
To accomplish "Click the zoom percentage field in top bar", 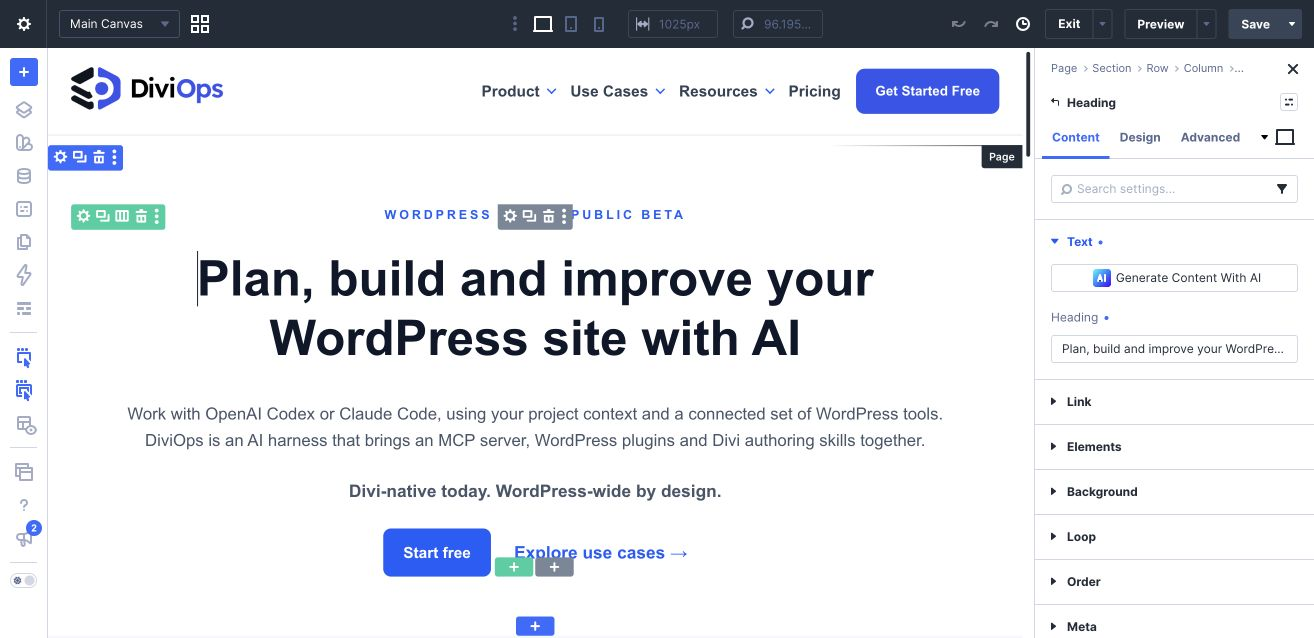I will pyautogui.click(x=778, y=24).
